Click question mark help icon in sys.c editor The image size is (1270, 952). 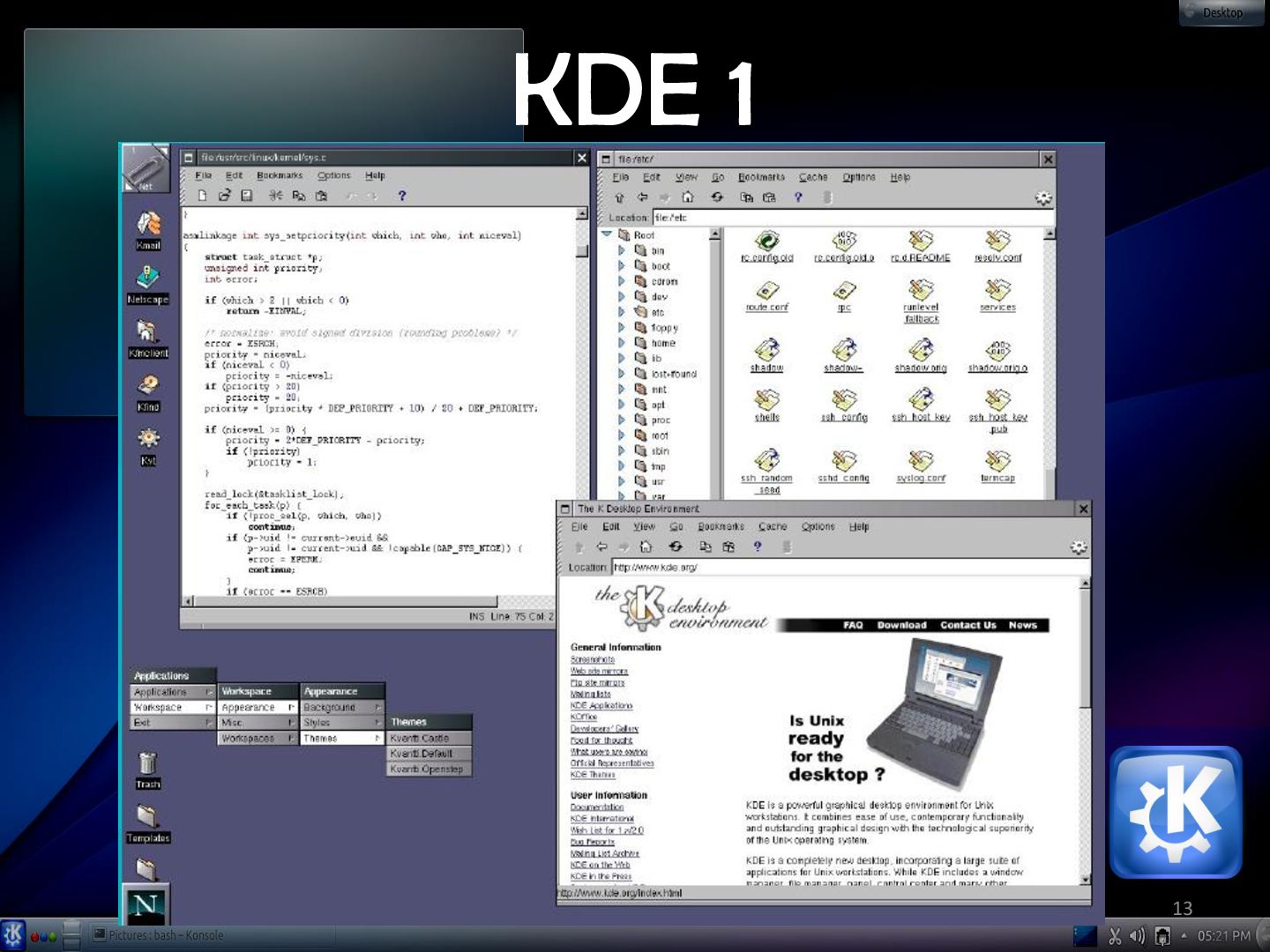click(401, 196)
